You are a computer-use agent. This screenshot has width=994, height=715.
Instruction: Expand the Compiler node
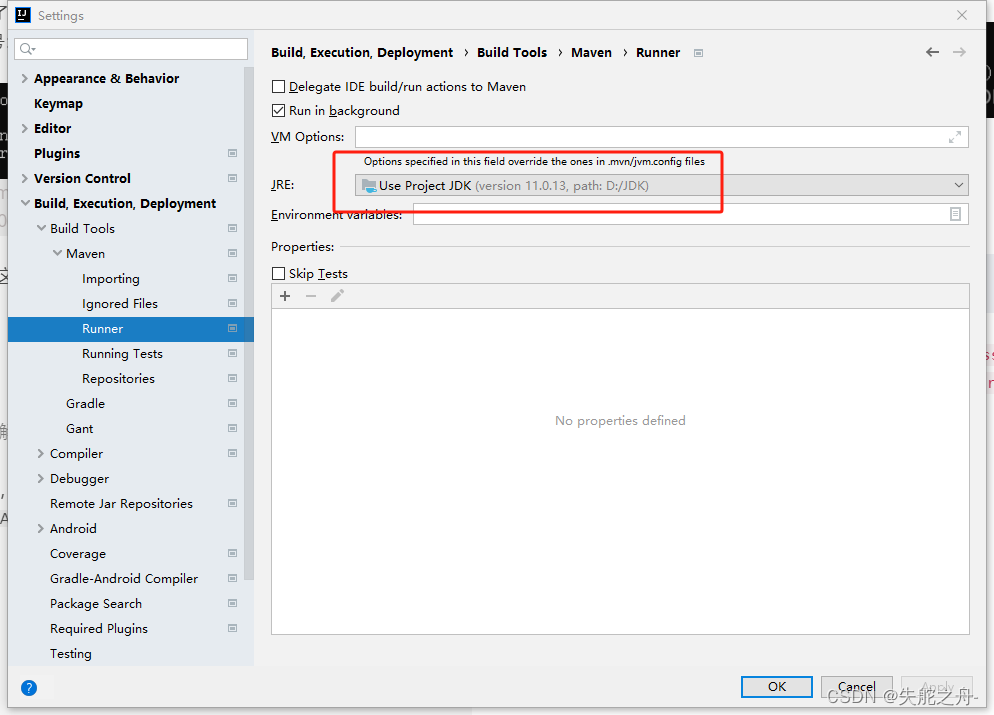[x=41, y=453]
